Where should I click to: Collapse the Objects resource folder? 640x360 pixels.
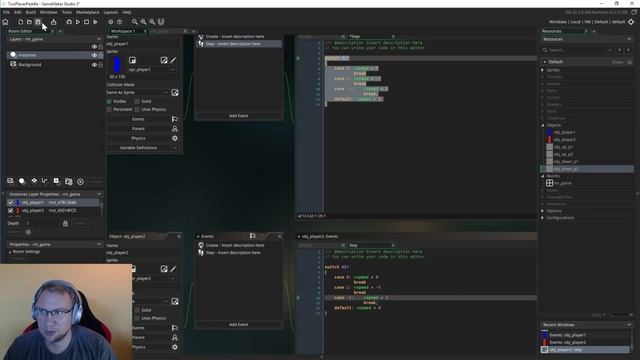[x=543, y=125]
